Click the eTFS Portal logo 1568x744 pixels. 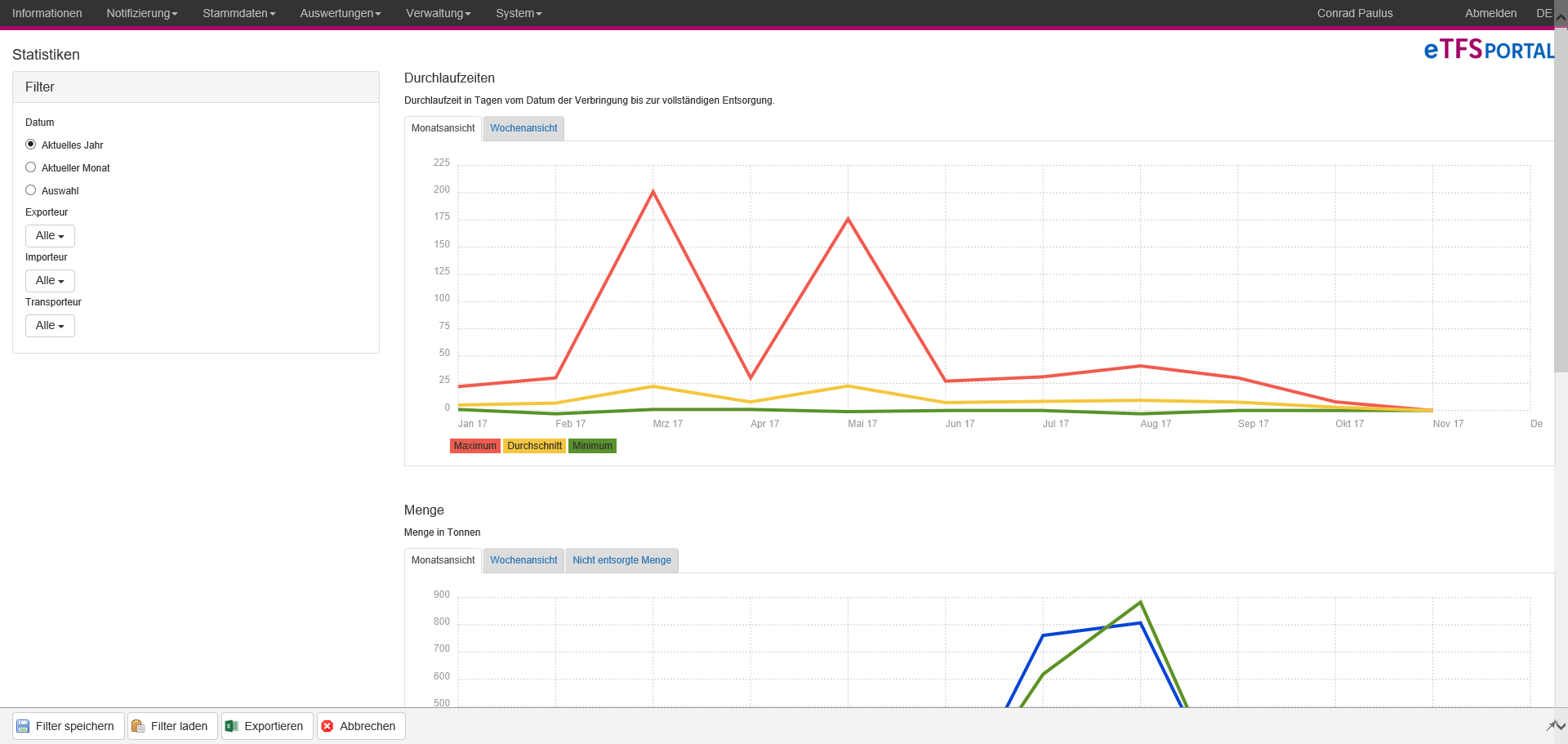[x=1489, y=50]
